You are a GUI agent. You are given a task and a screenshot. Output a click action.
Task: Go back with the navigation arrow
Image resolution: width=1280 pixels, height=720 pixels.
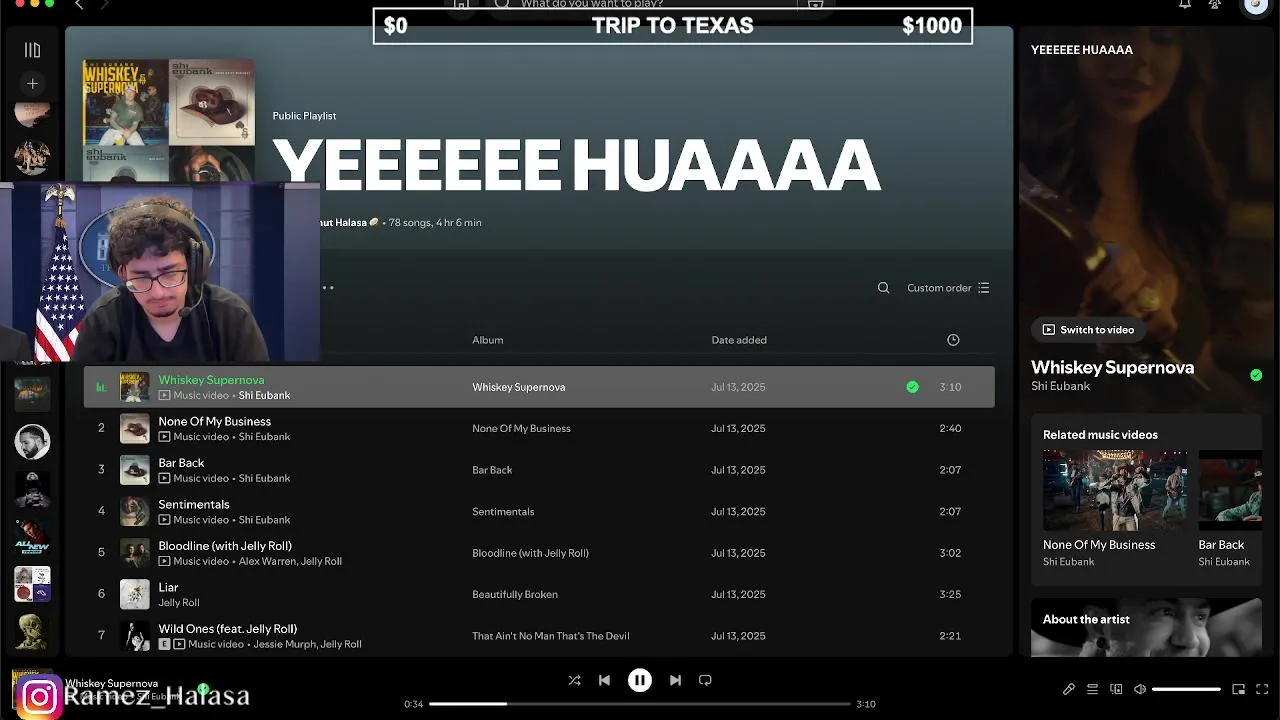(79, 5)
